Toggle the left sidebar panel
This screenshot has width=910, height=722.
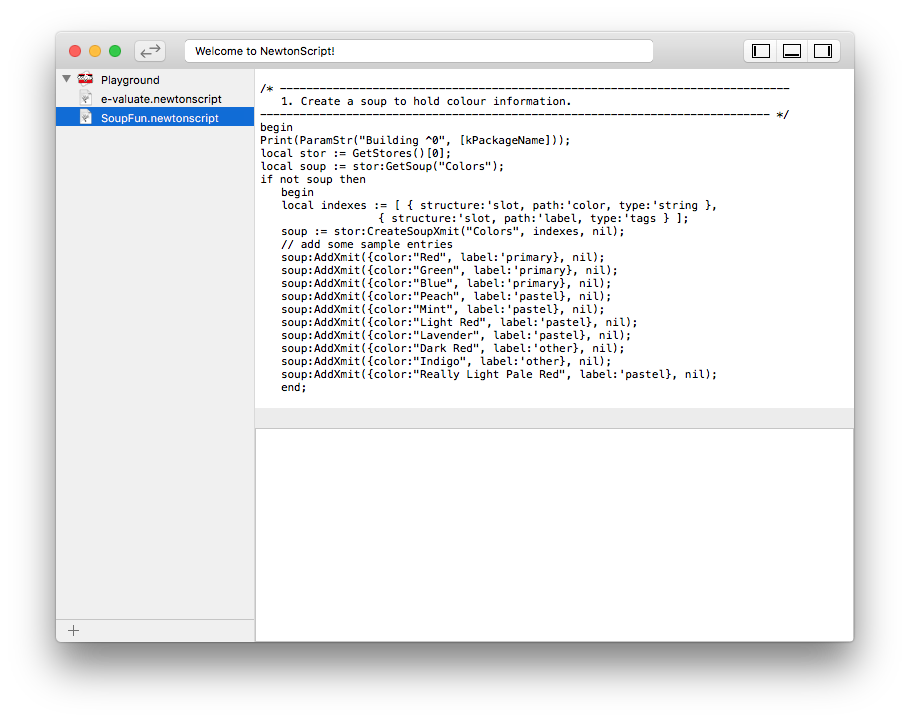(761, 51)
